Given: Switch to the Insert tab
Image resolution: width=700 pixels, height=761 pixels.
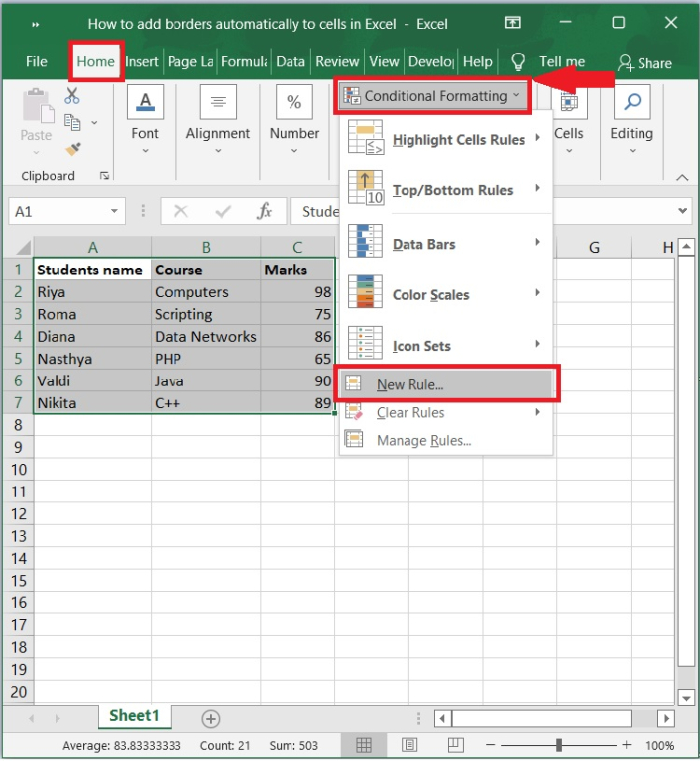Looking at the screenshot, I should point(142,62).
